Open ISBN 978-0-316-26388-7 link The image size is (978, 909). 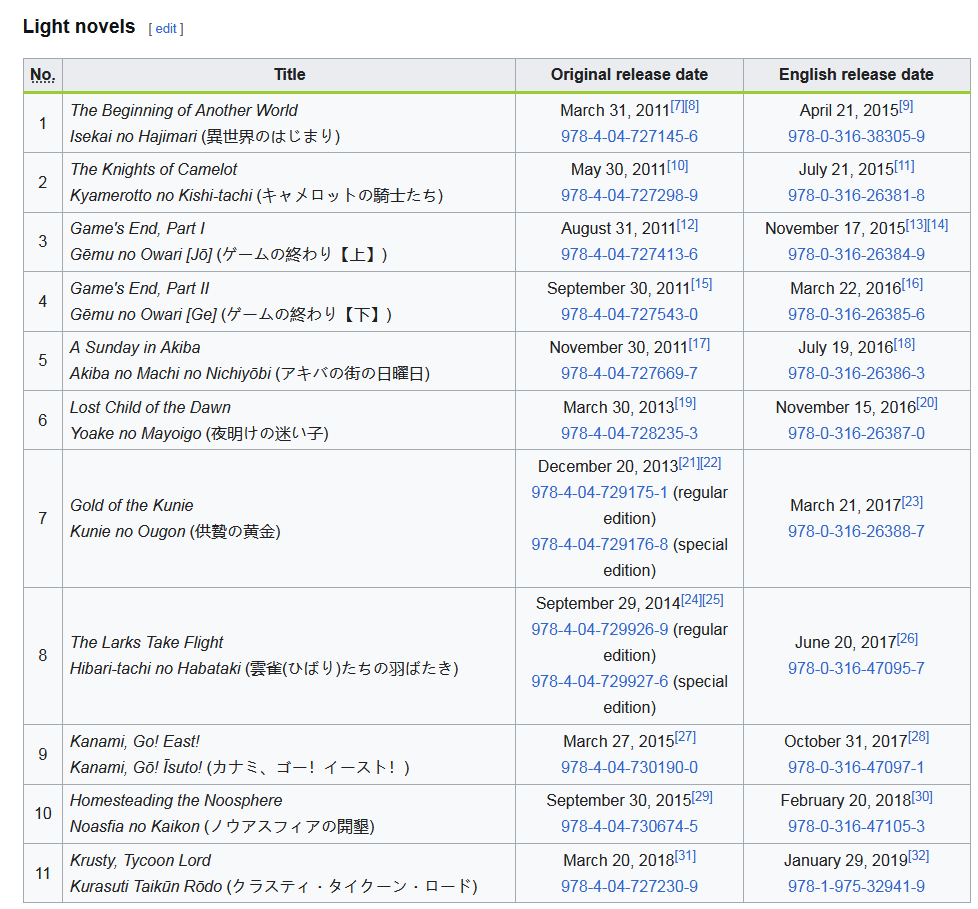click(856, 532)
